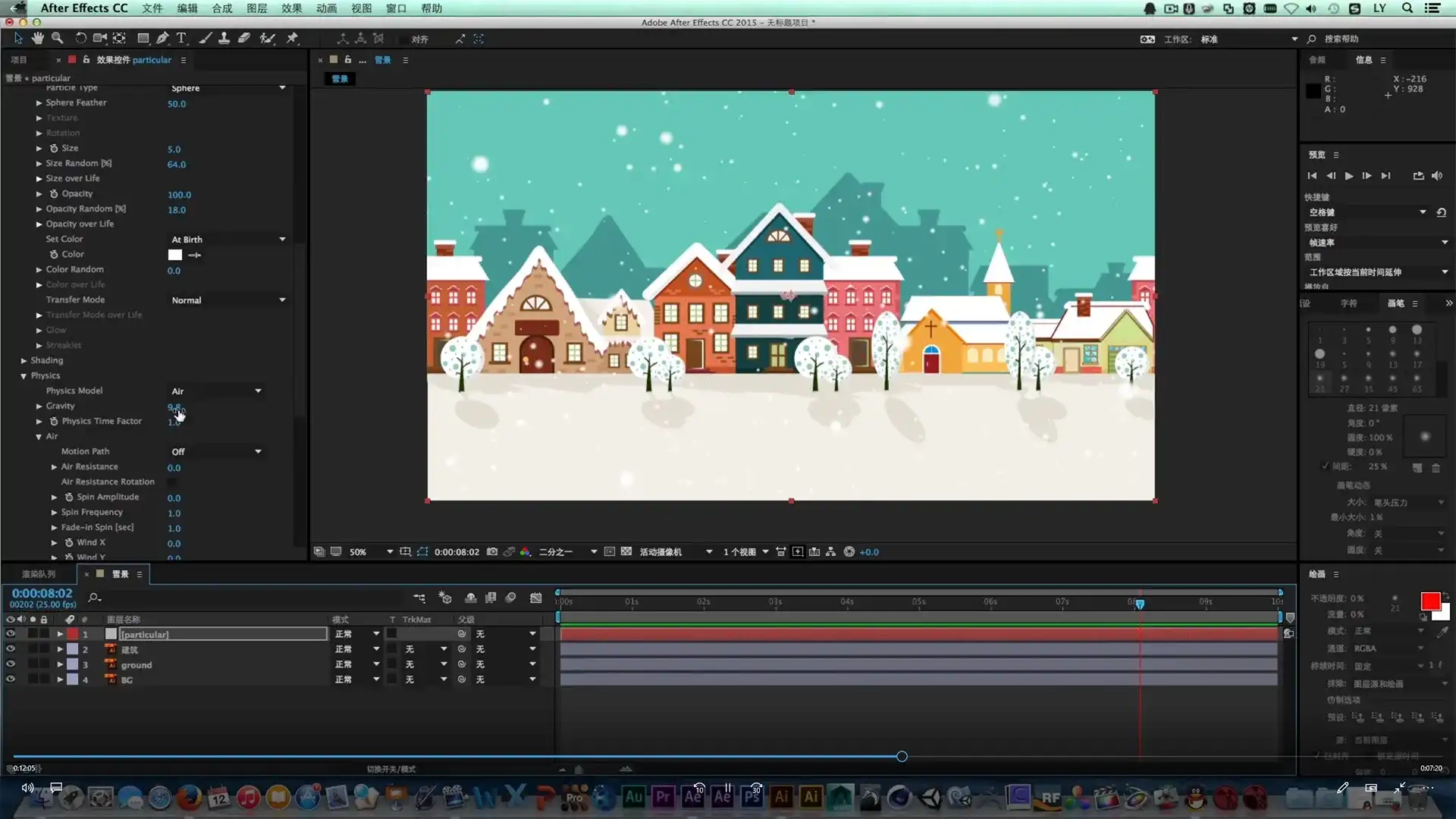The height and width of the screenshot is (819, 1456).
Task: Open the Physics Model dropdown
Action: click(x=216, y=391)
